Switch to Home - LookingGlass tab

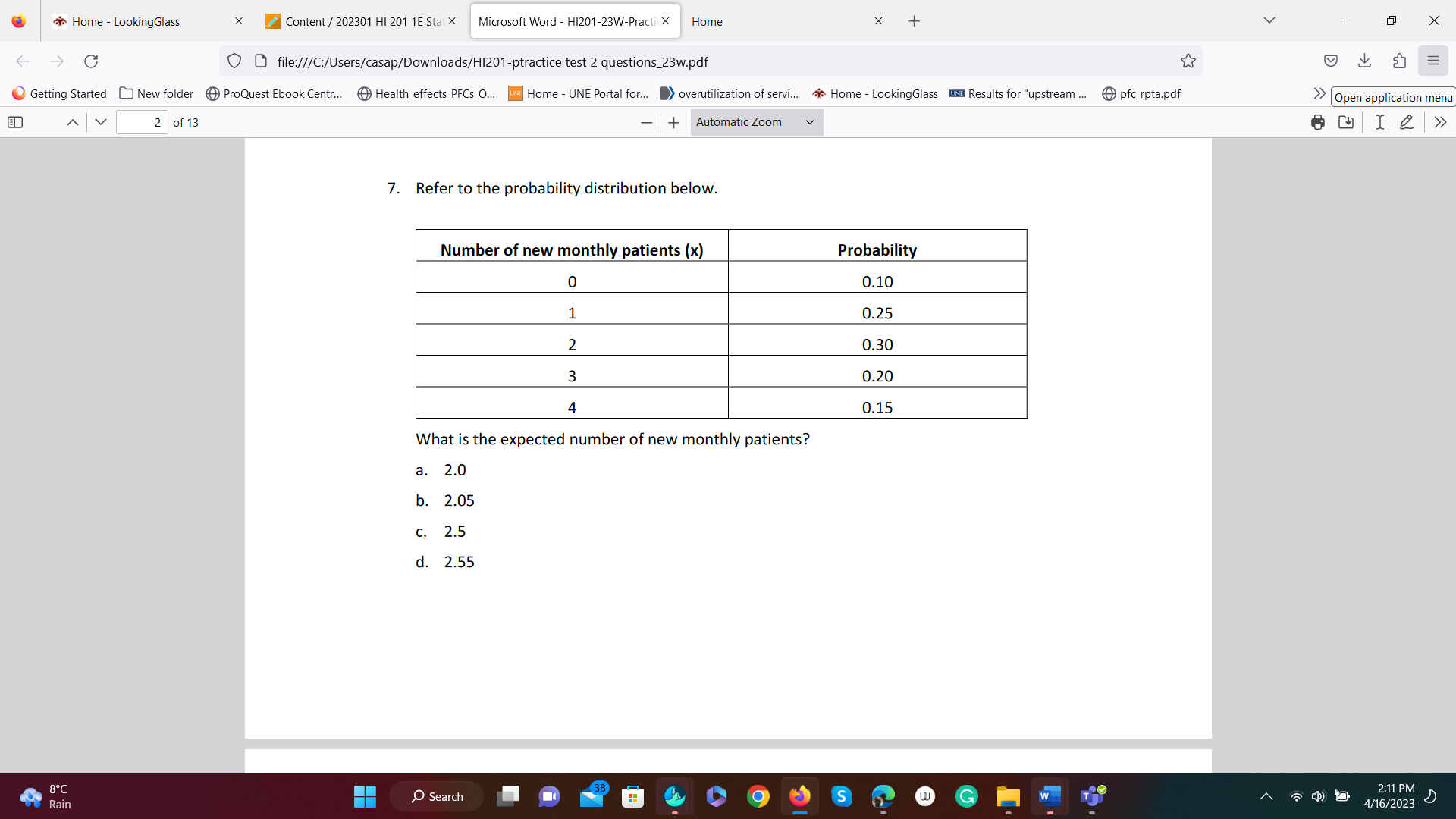(126, 21)
